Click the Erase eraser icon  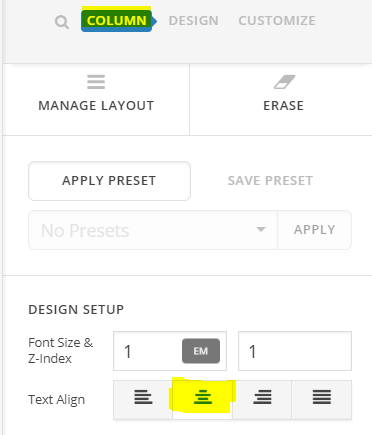(x=284, y=82)
